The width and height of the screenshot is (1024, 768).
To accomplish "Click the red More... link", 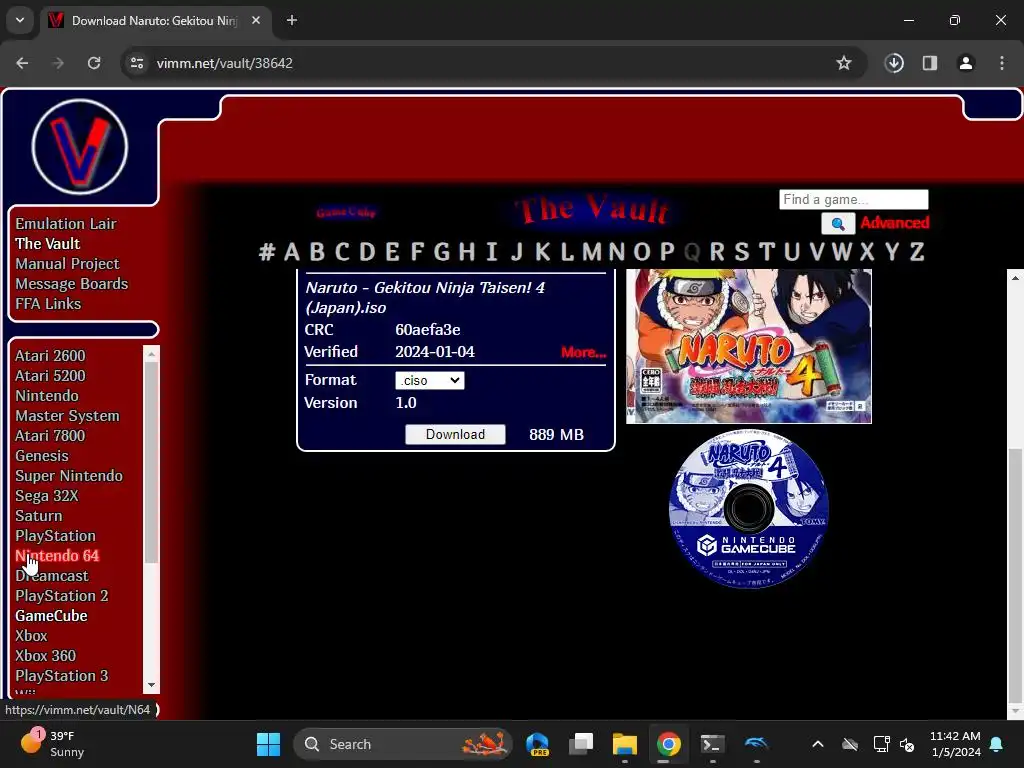I will pyautogui.click(x=584, y=352).
